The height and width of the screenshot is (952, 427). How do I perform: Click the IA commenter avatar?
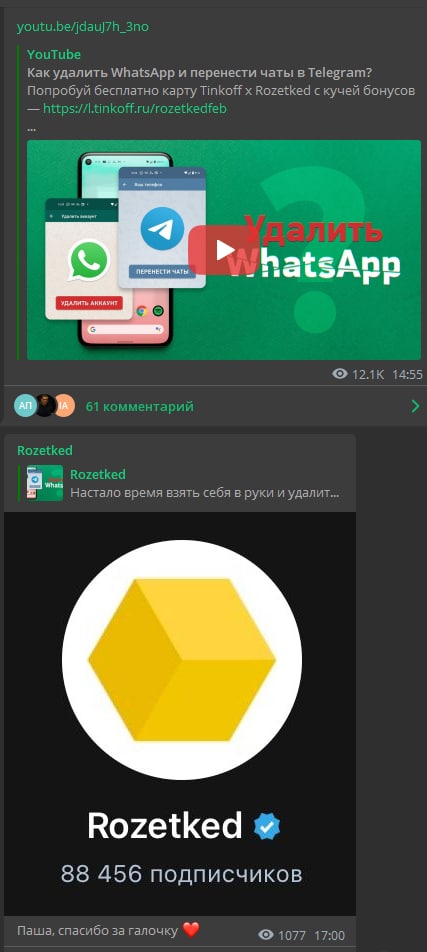pos(65,406)
